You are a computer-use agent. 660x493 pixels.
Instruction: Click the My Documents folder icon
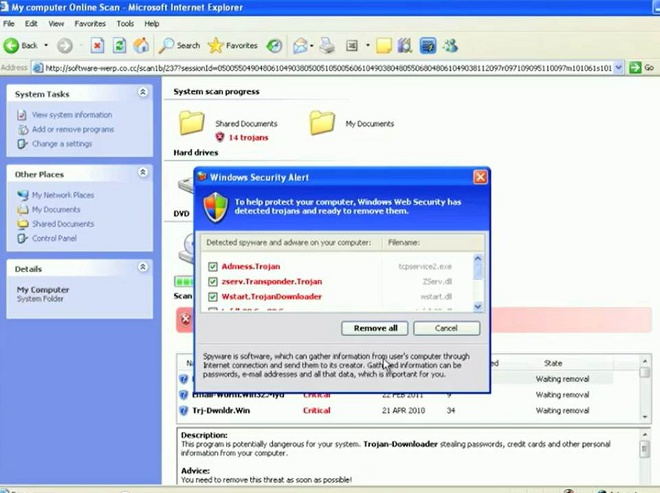322,123
